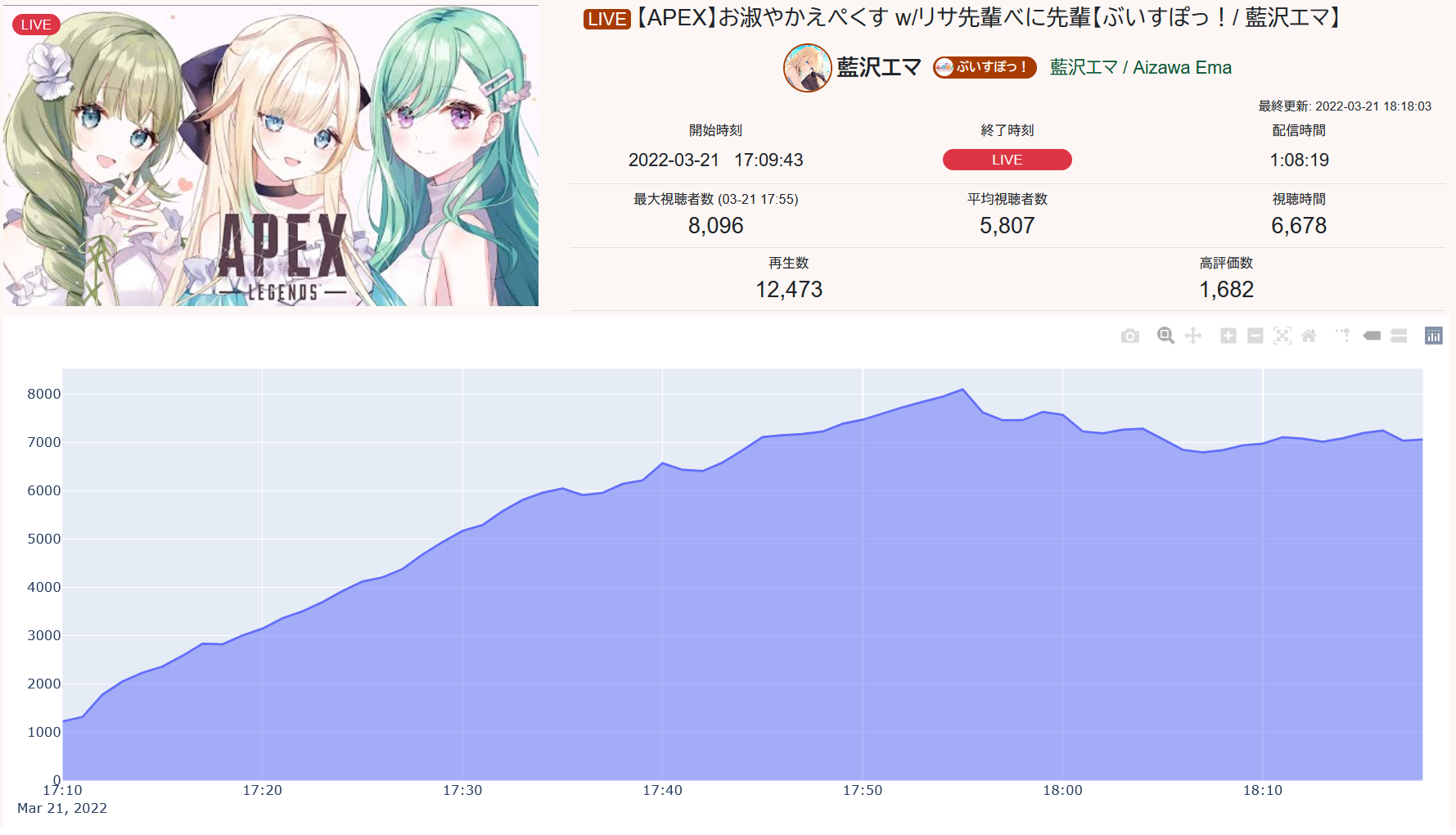
Task: Open the Plotly logo link icon
Action: pos(1434,336)
